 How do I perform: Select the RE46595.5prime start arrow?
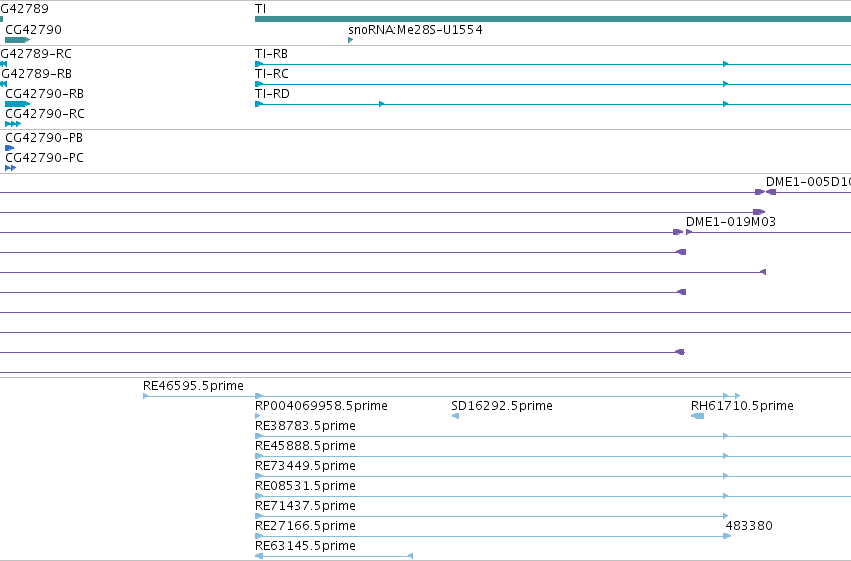click(145, 396)
